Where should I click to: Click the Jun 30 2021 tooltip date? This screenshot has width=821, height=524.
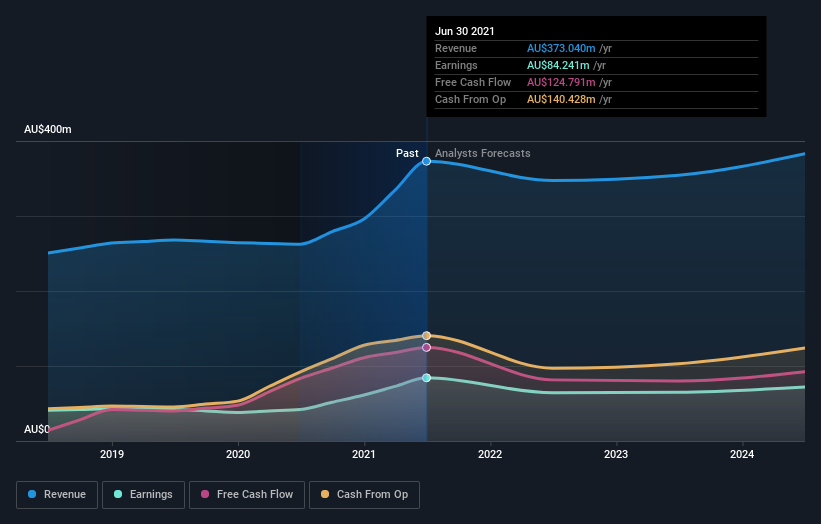click(x=464, y=31)
